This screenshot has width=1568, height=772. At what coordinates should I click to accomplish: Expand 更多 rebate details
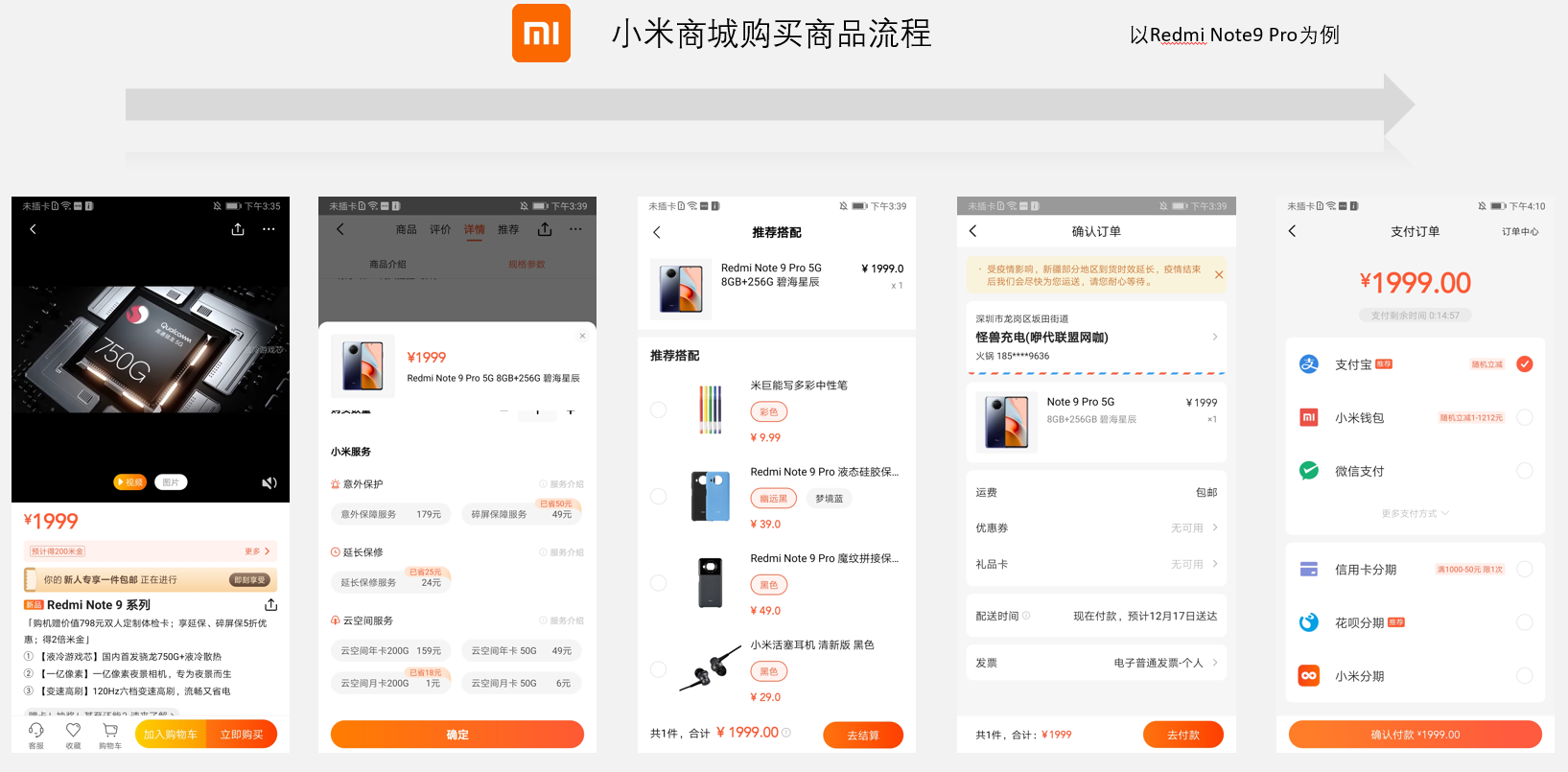coord(257,551)
